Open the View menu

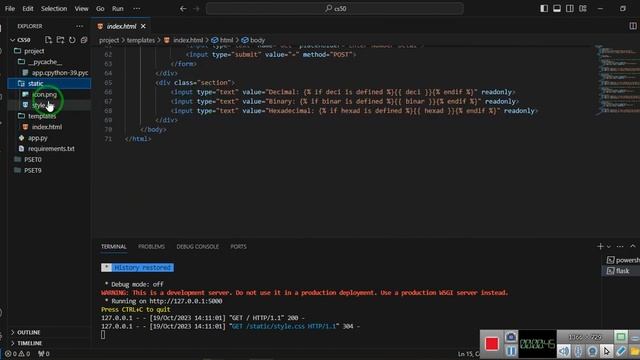click(x=81, y=8)
